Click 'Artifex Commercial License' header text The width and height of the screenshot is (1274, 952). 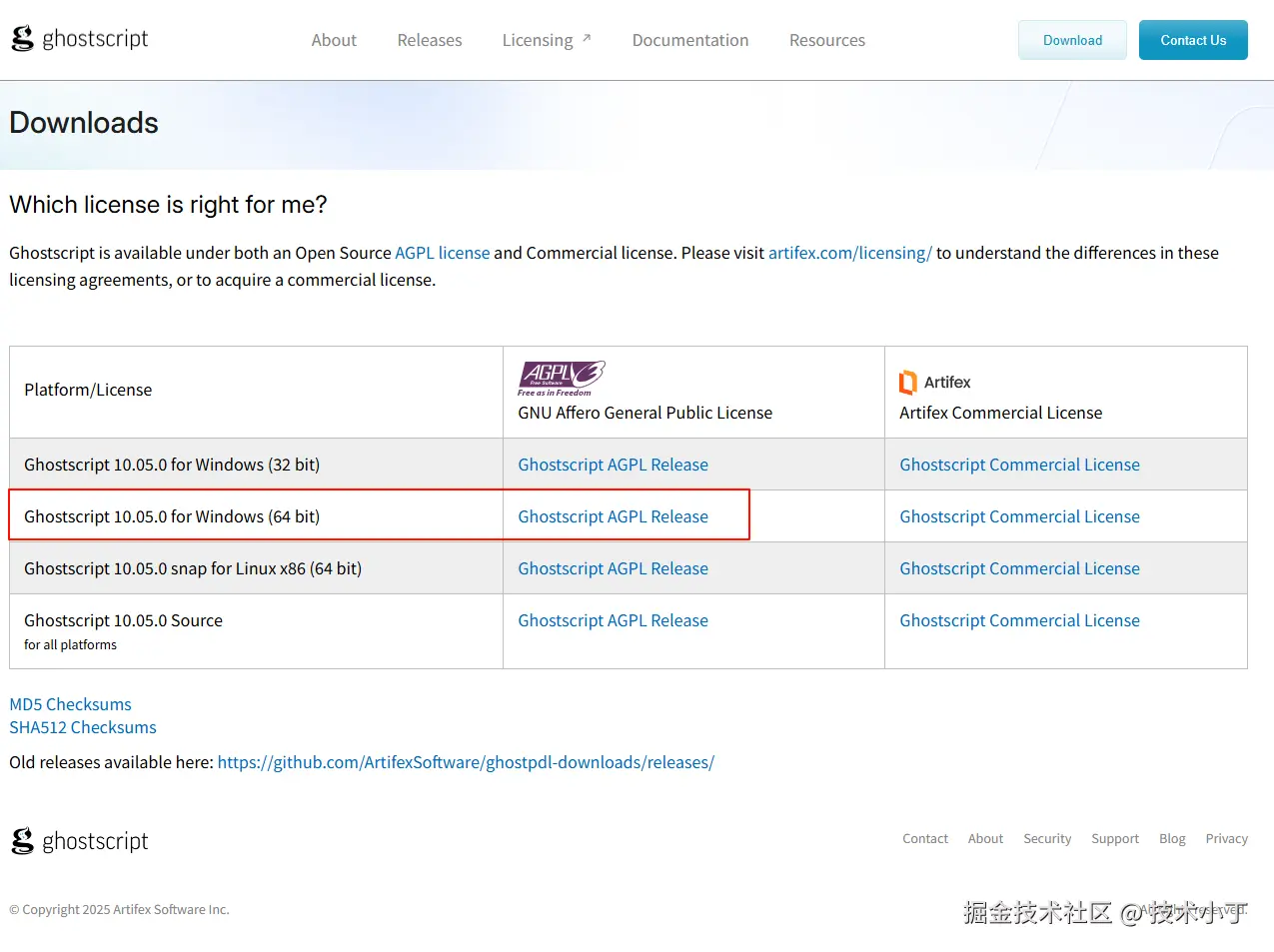pos(1000,413)
